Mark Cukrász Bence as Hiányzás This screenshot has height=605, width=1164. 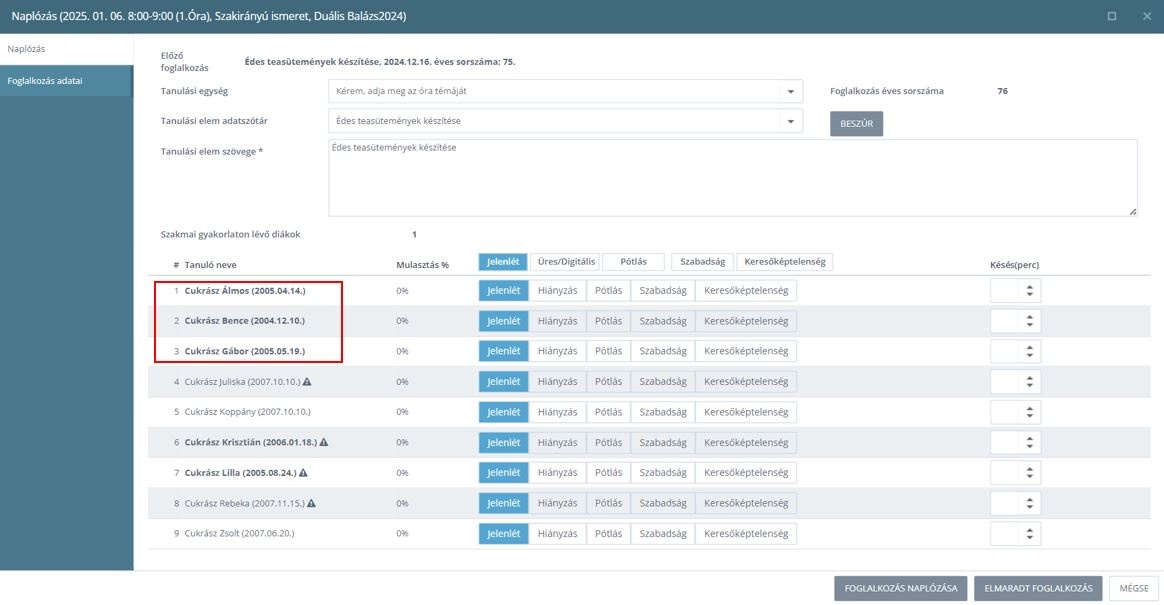(558, 321)
